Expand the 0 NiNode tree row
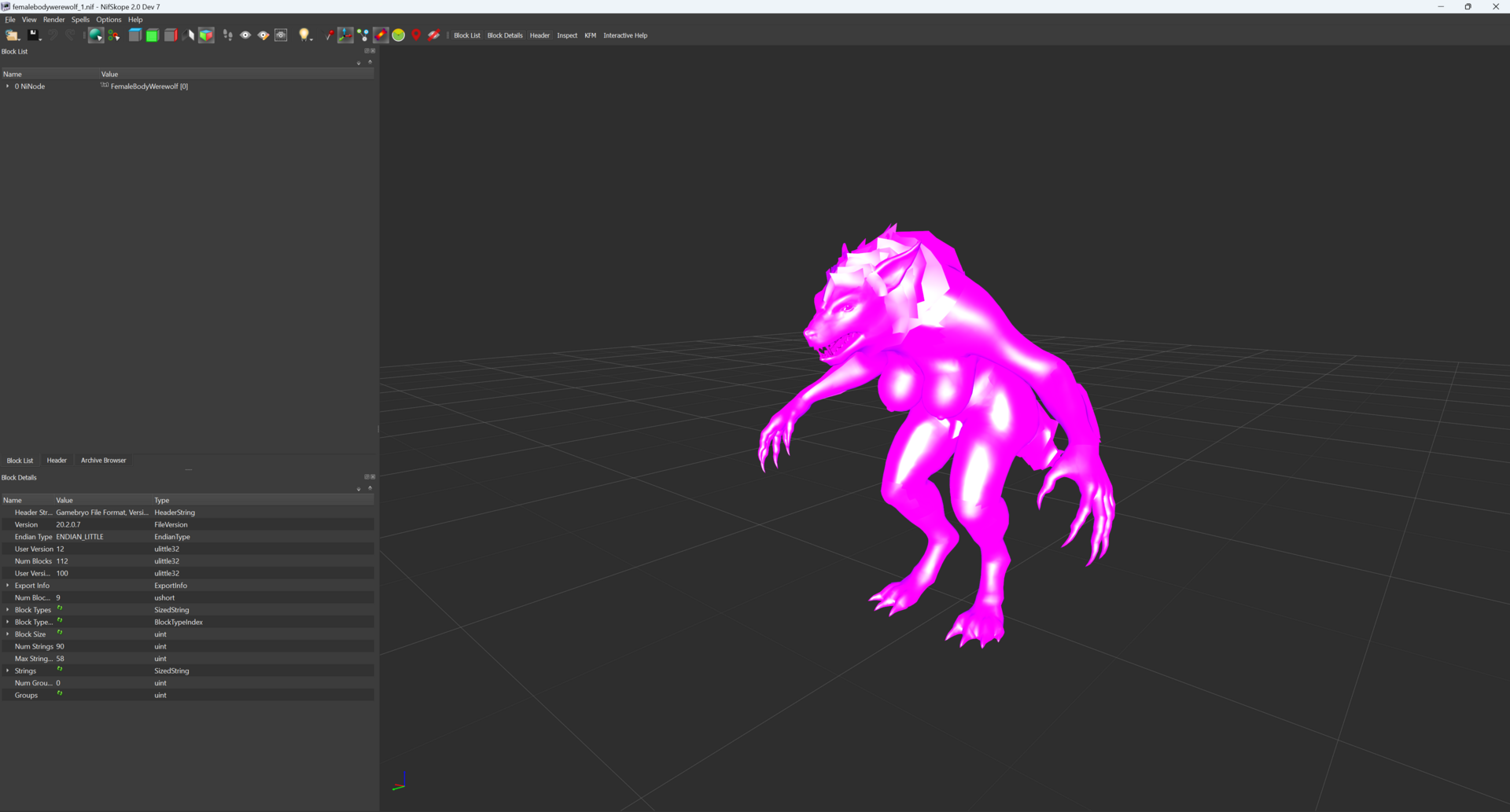Screen dimensions: 1510x812 pos(8,86)
